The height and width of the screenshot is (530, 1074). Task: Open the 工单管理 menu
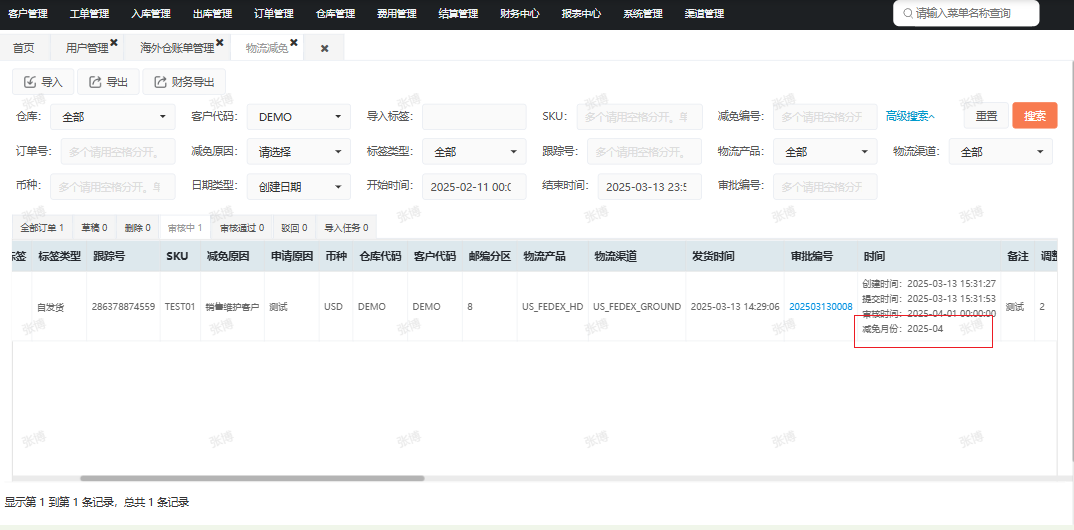[90, 14]
